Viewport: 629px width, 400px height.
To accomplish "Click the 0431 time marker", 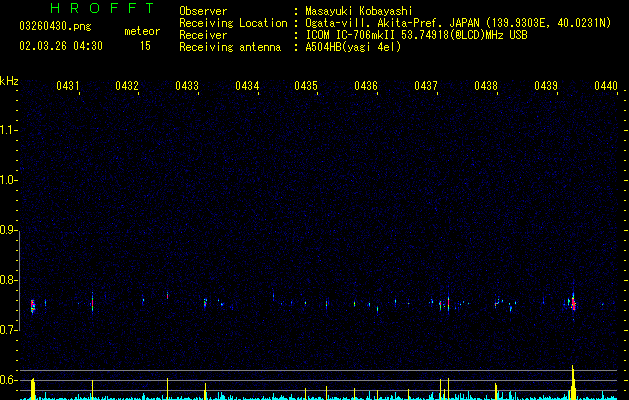I will pos(67,86).
